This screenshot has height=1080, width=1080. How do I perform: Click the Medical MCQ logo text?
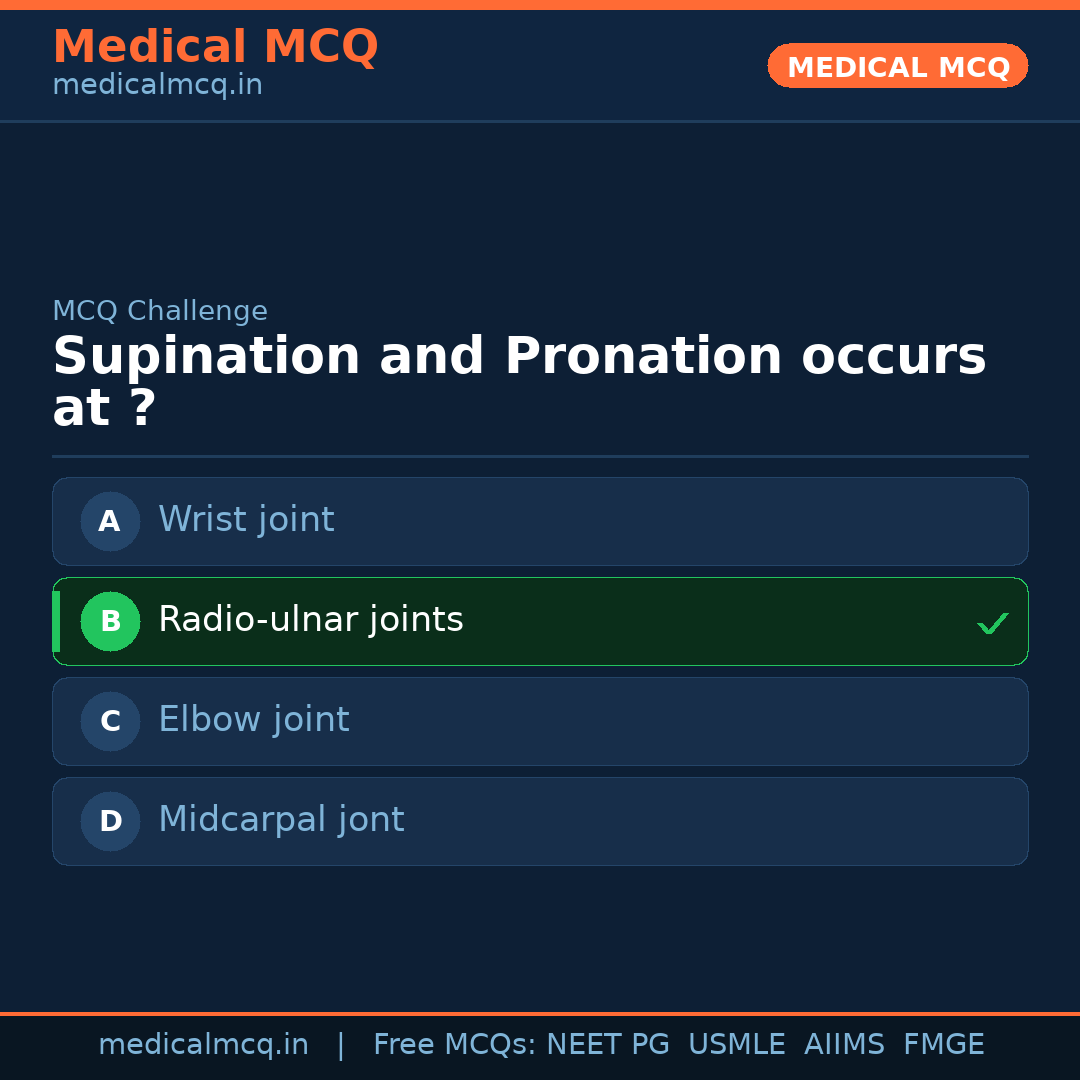pyautogui.click(x=215, y=46)
